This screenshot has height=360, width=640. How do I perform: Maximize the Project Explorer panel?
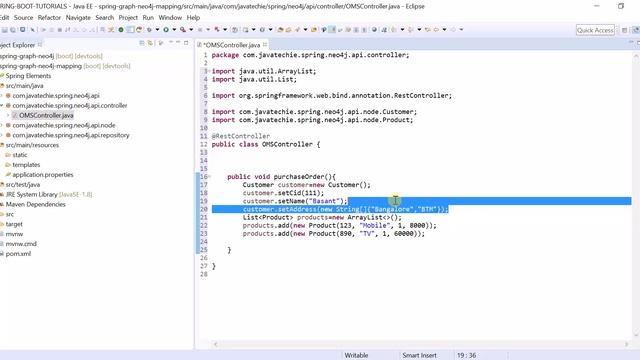[186, 43]
